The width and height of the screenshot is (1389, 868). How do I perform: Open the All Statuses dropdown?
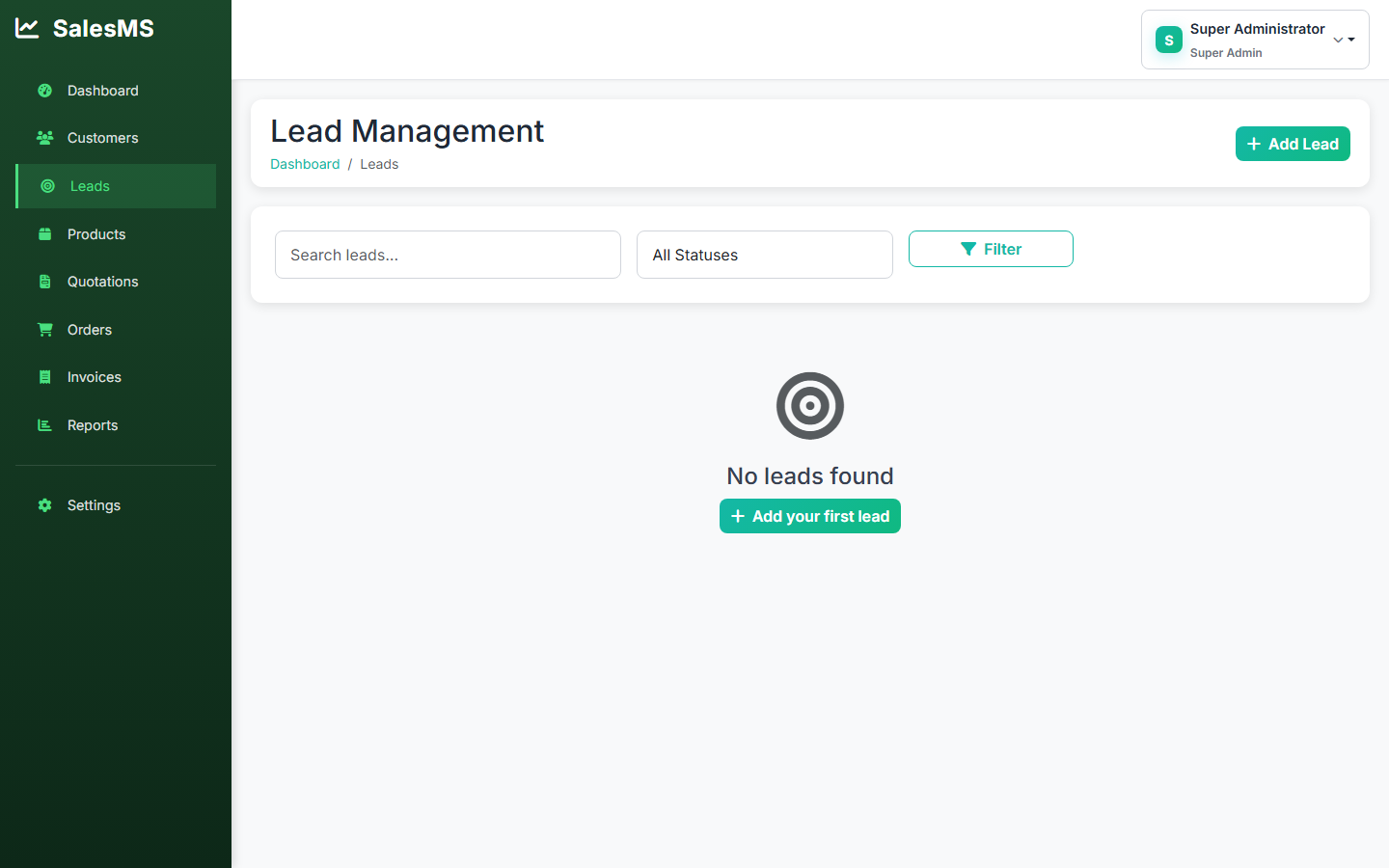coord(765,255)
